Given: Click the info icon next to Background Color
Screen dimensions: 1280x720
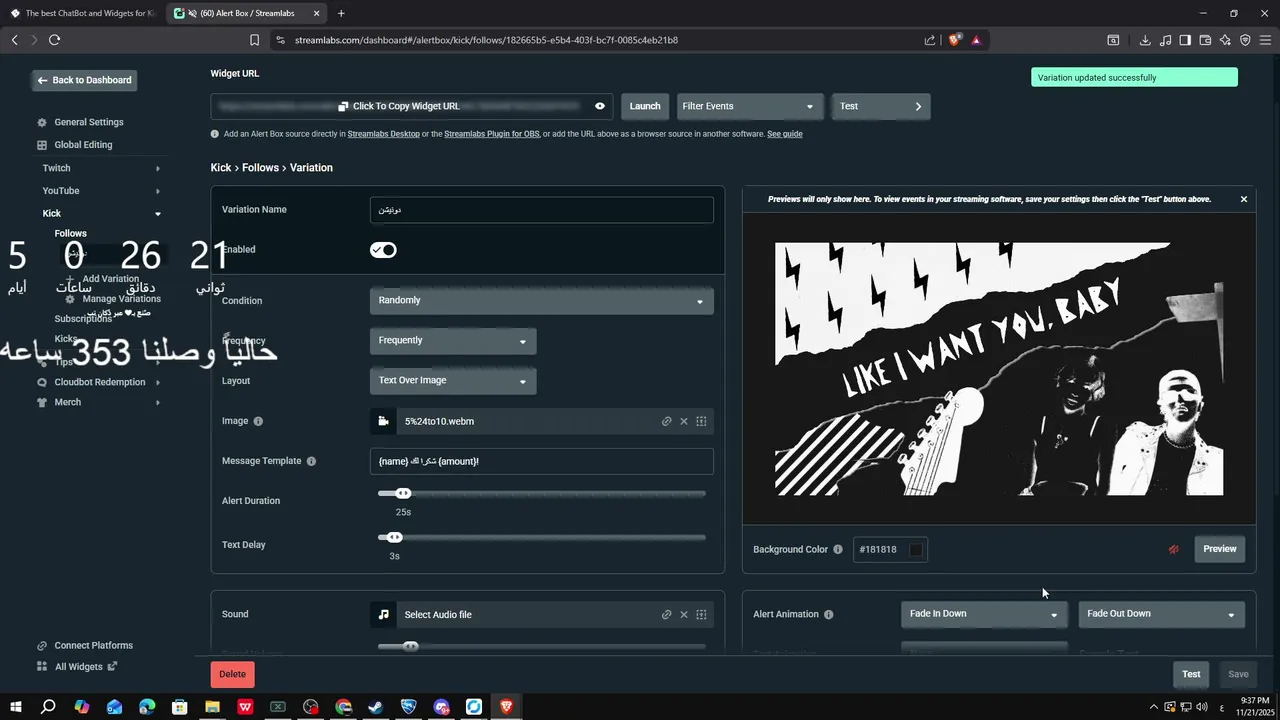Looking at the screenshot, I should pos(838,549).
